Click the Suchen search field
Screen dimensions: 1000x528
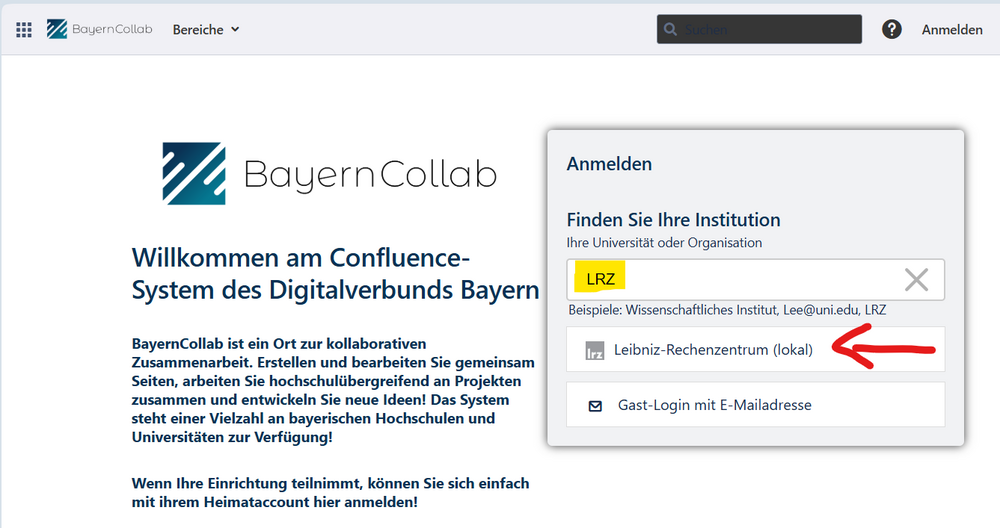759,29
